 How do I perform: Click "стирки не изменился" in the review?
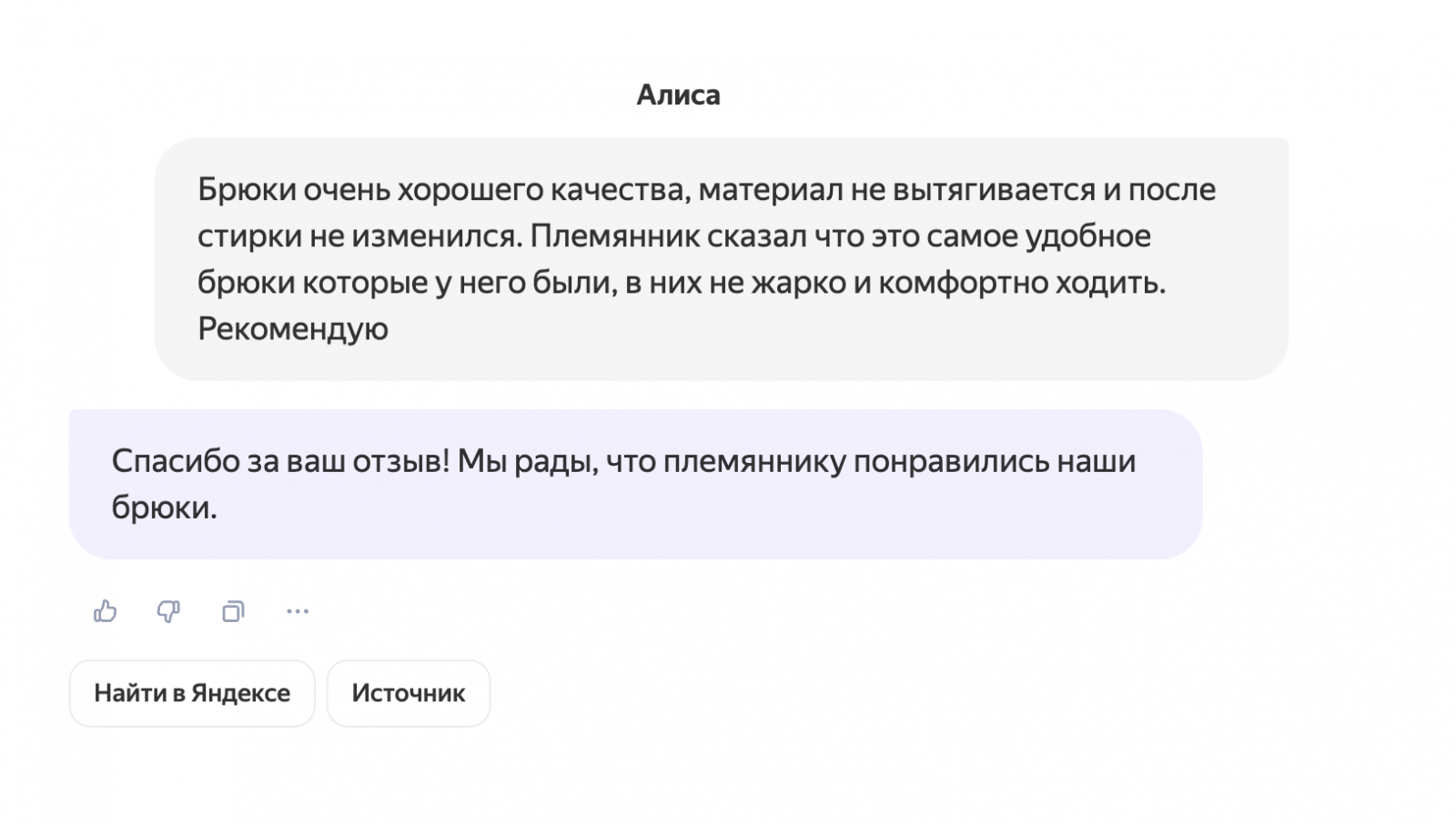coord(359,236)
